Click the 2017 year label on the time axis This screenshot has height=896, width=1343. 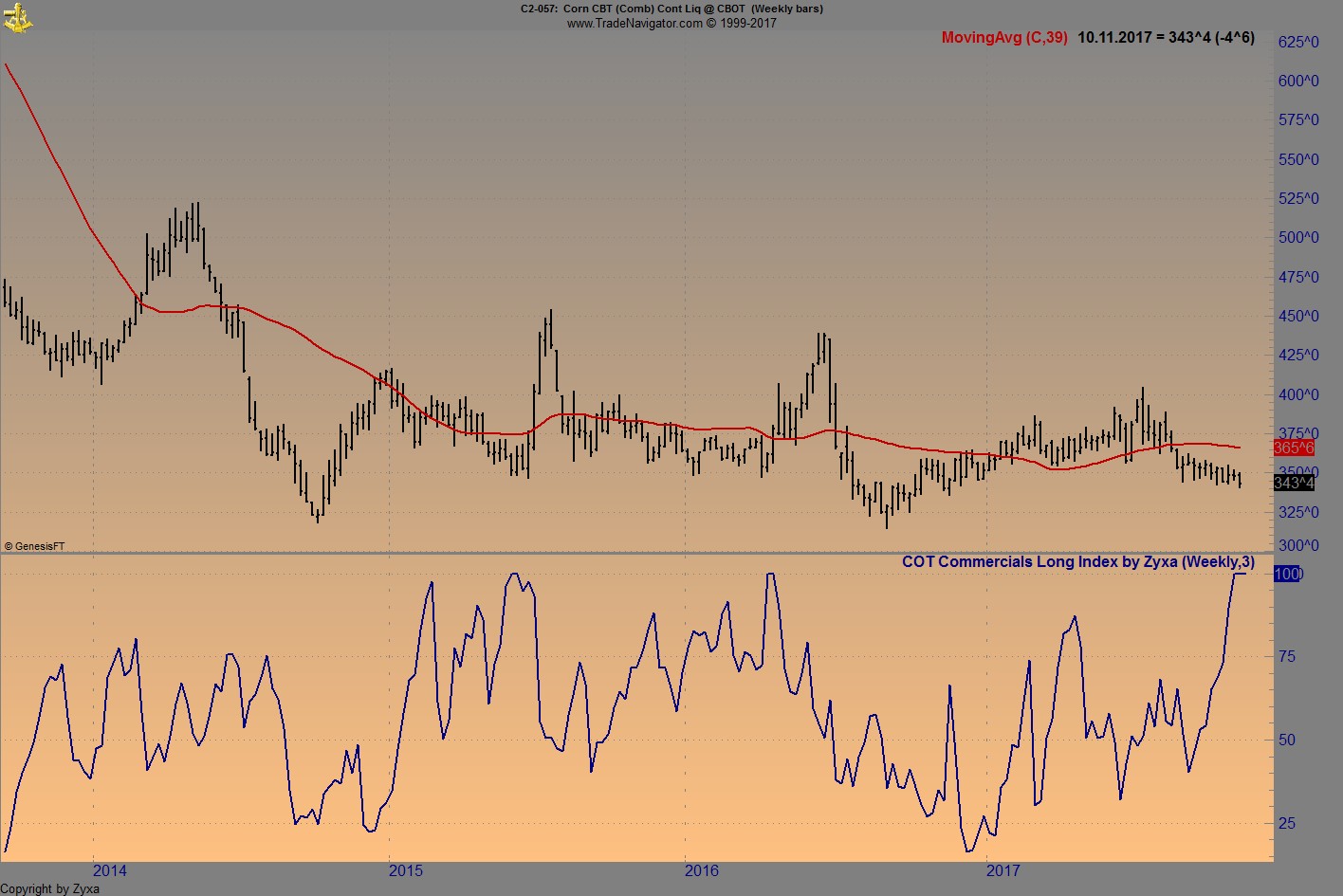1003,870
